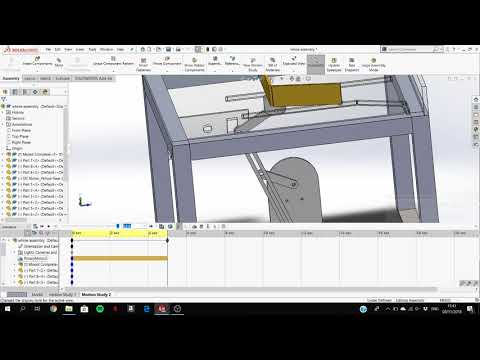480x360 pixels.
Task: Click the Save icon in top toolbar
Action: pyautogui.click(x=169, y=49)
